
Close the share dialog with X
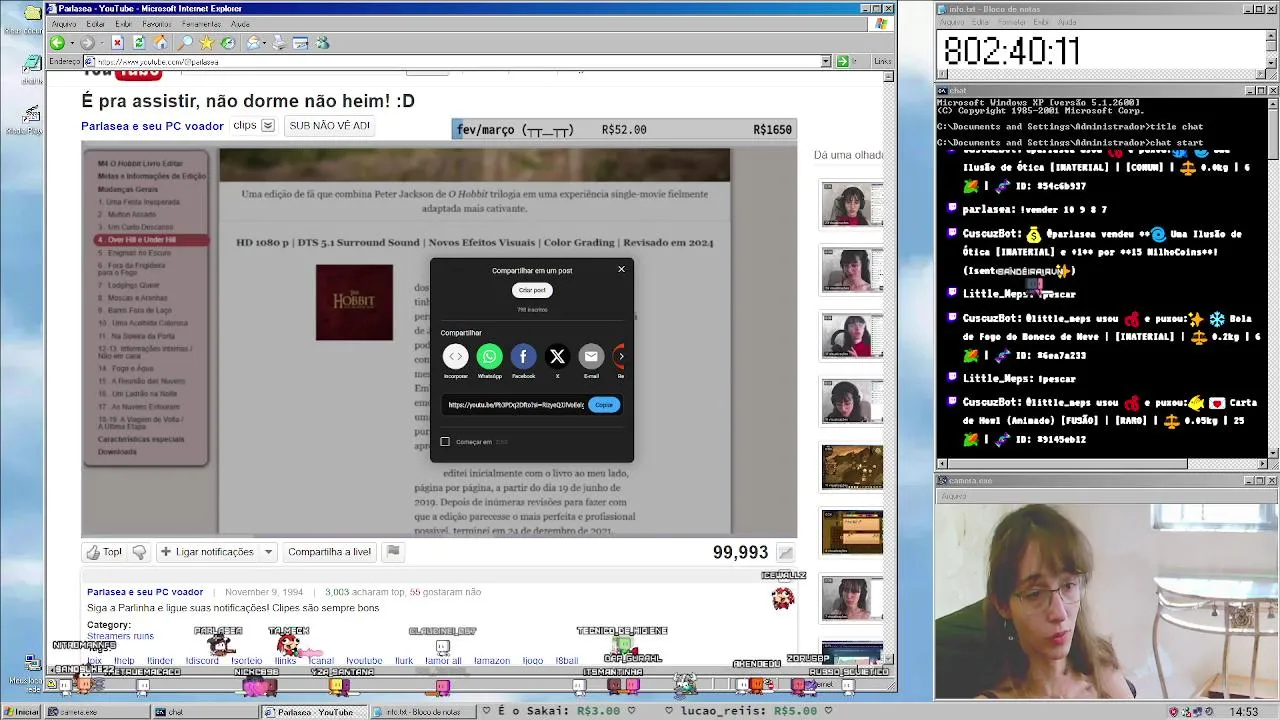[x=621, y=269]
